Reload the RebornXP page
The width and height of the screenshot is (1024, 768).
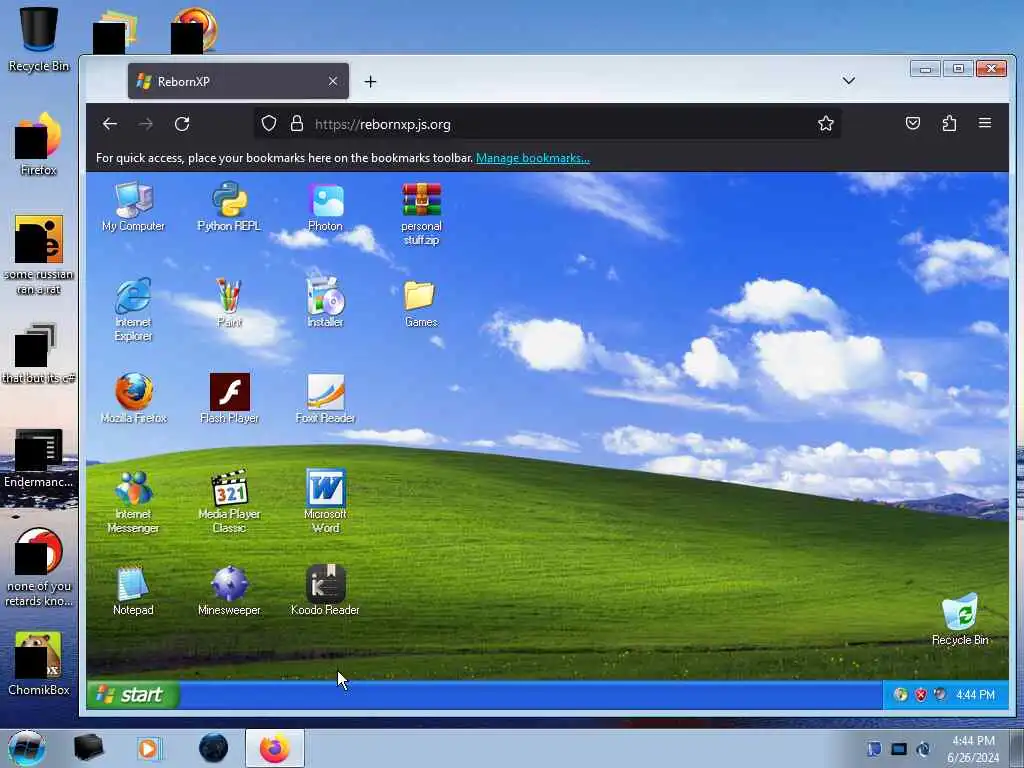(x=182, y=123)
